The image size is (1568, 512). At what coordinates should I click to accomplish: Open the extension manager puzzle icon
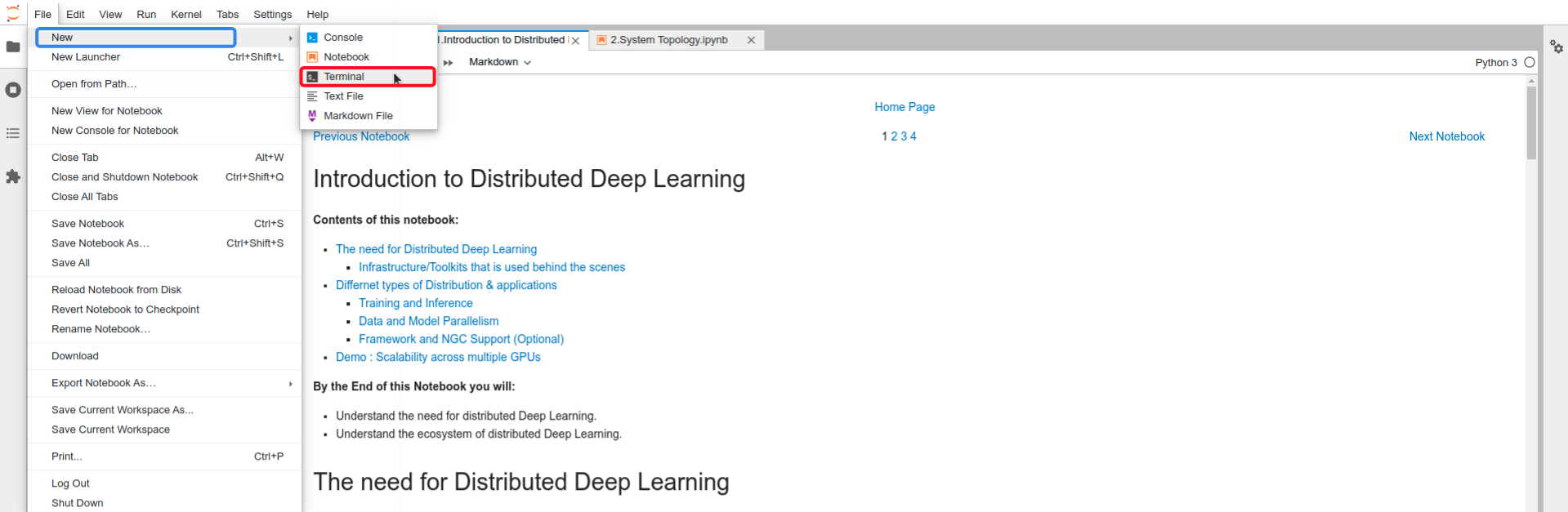13,176
